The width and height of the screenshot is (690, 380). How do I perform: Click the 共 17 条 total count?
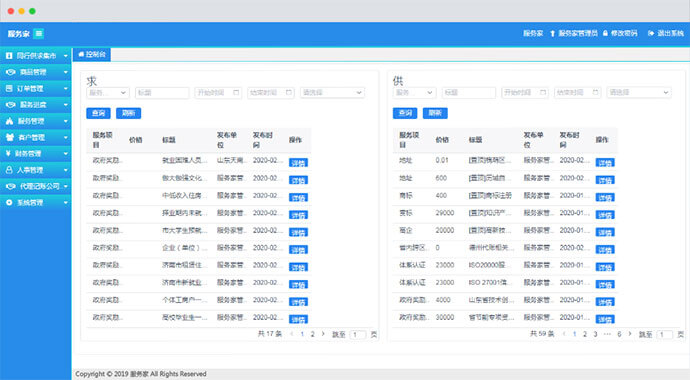pos(269,334)
